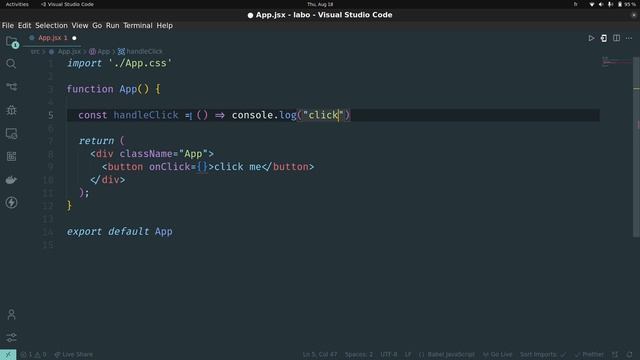Select the App.jsx editor tab
Viewport: 640px width, 360px height.
(53, 38)
